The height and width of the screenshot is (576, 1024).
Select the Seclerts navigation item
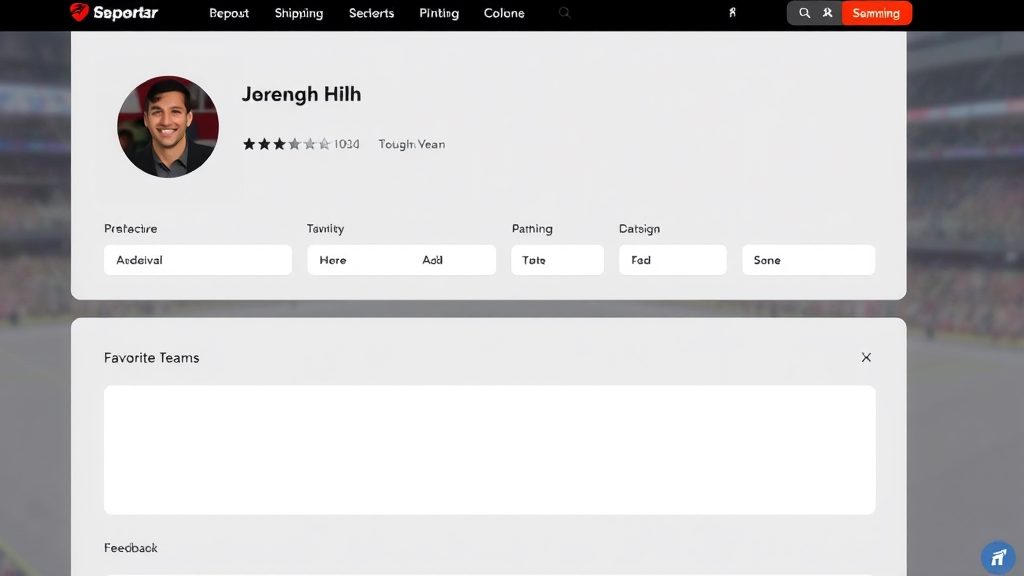coord(371,13)
